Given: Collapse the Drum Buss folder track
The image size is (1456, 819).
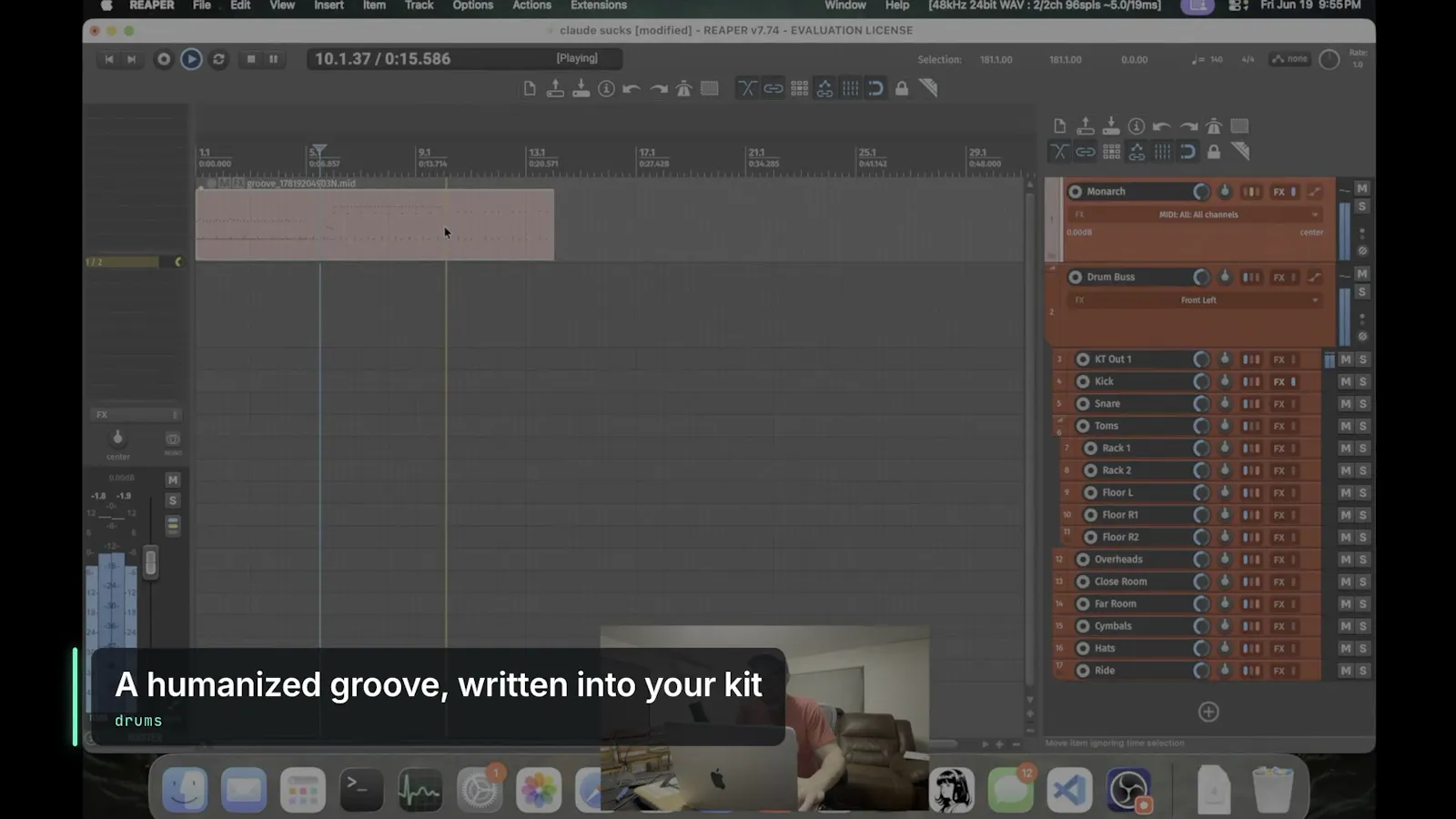Looking at the screenshot, I should 1053,270.
